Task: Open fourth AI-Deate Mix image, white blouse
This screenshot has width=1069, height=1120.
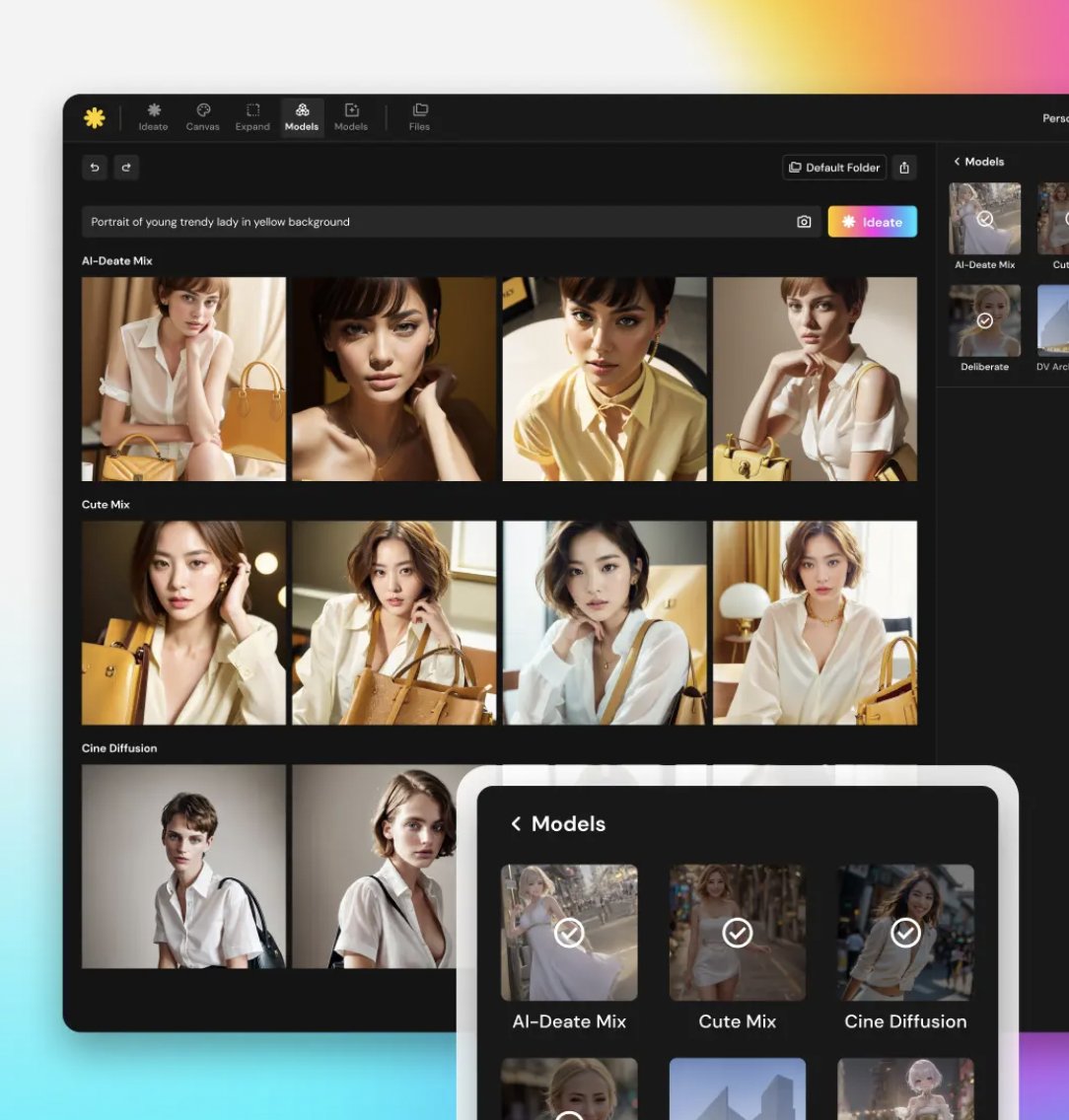Action: (x=815, y=379)
